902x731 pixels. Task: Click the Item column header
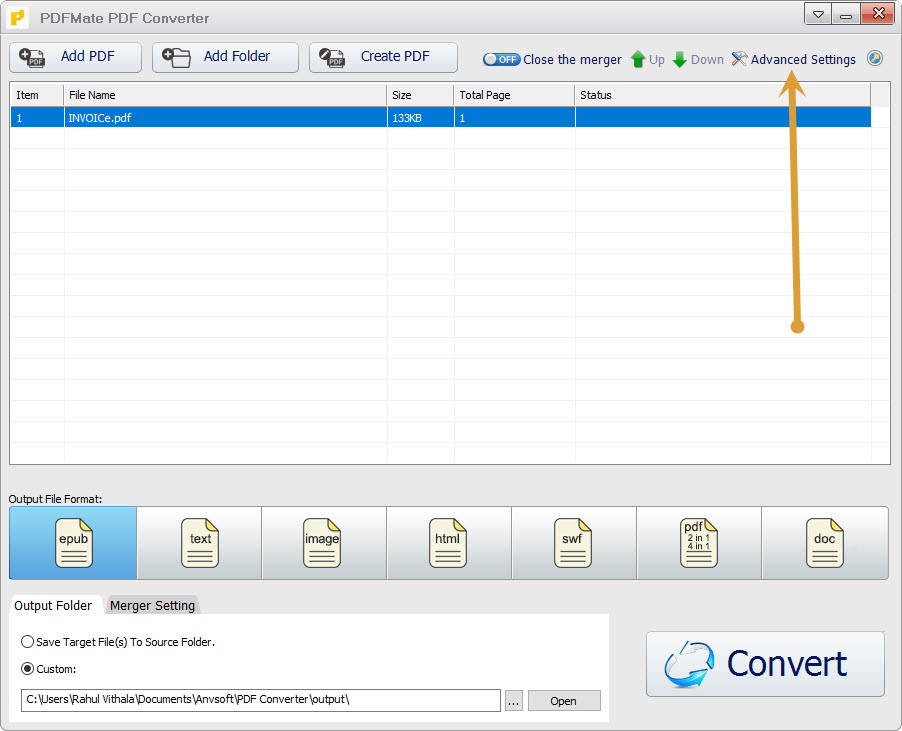37,95
